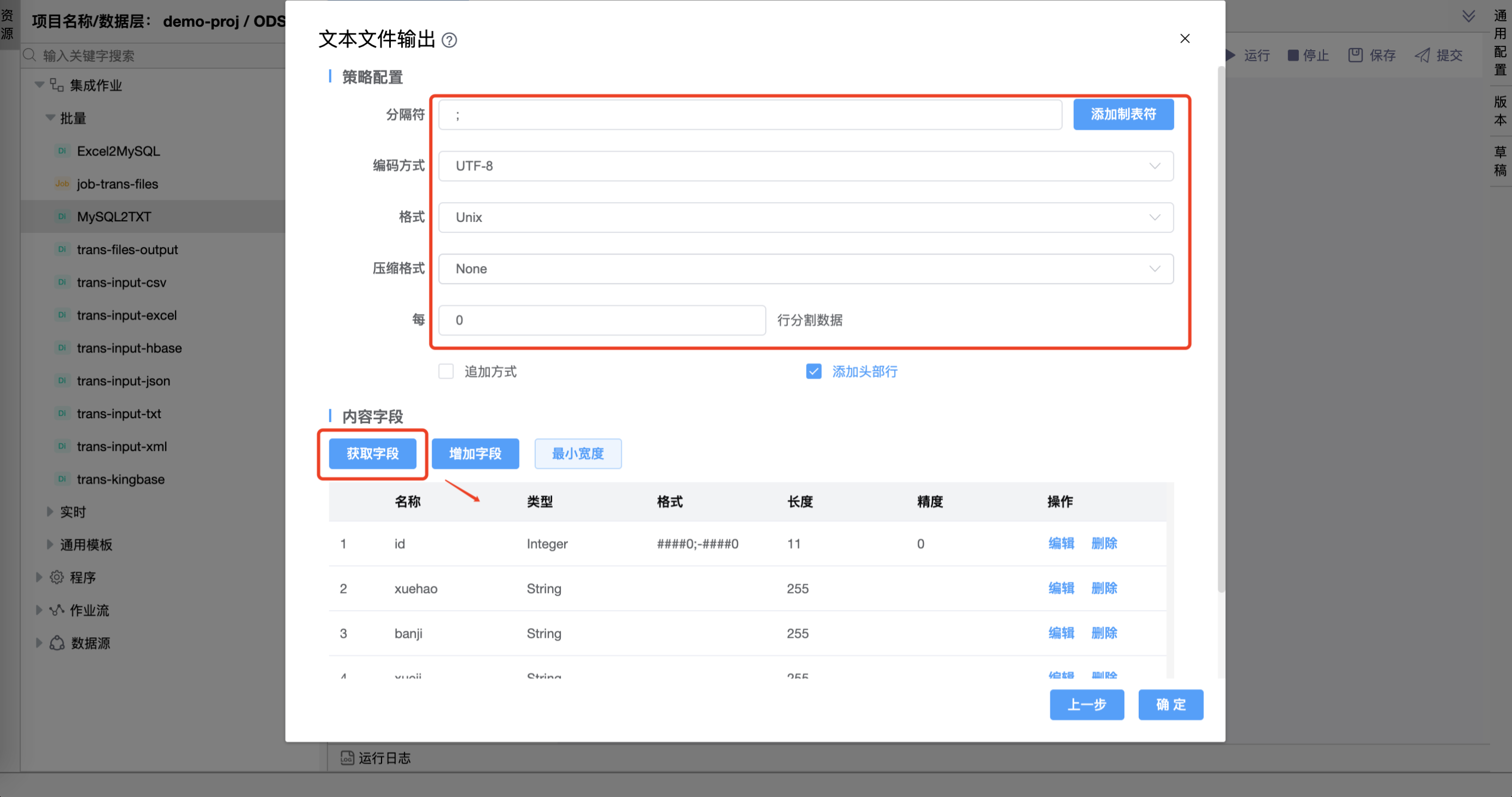Enable the 追加方式 checkbox
This screenshot has height=797, width=1512.
[x=446, y=371]
